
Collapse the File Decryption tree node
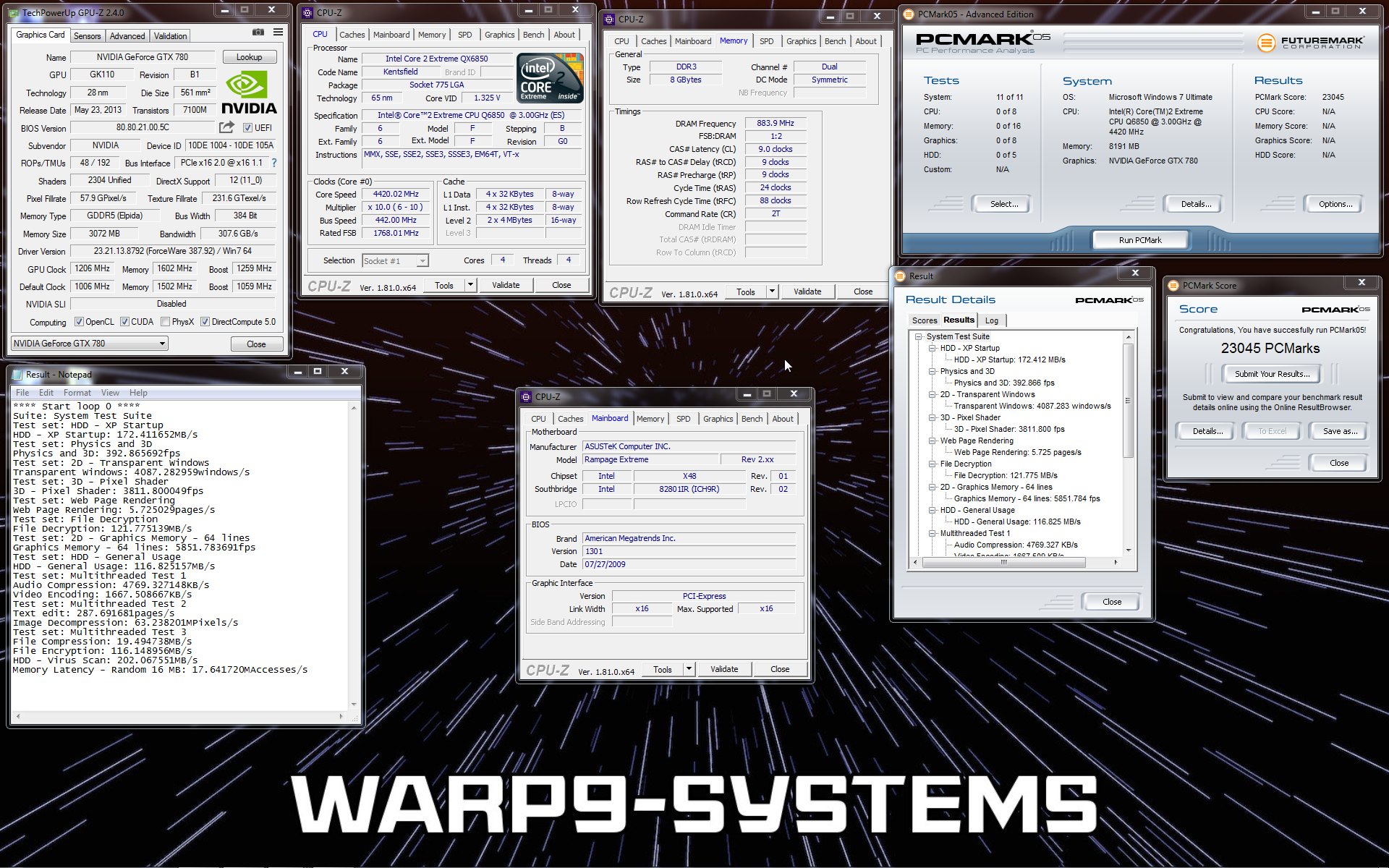933,464
